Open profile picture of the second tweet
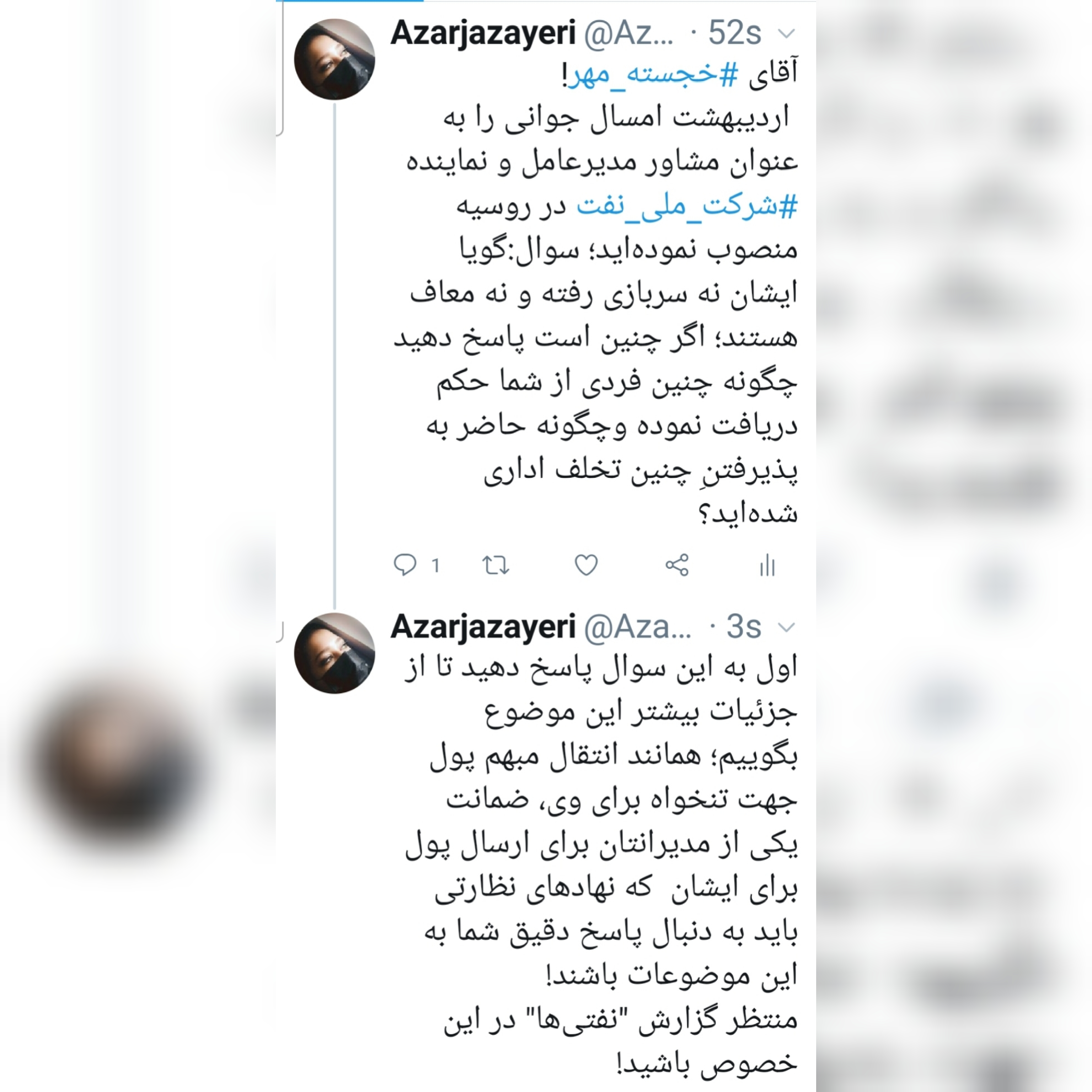1092x1092 pixels. coord(334,653)
